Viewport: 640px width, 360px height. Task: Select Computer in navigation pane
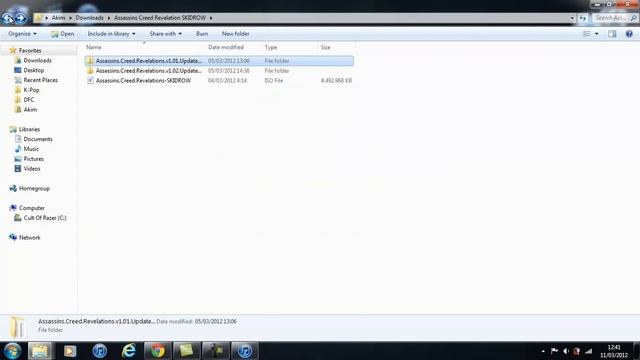(32, 208)
